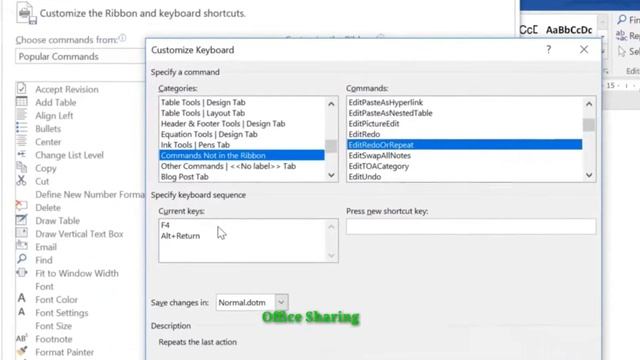The height and width of the screenshot is (360, 640).
Task: Click down arrow of Current keys scrollbar
Action: click(x=331, y=256)
